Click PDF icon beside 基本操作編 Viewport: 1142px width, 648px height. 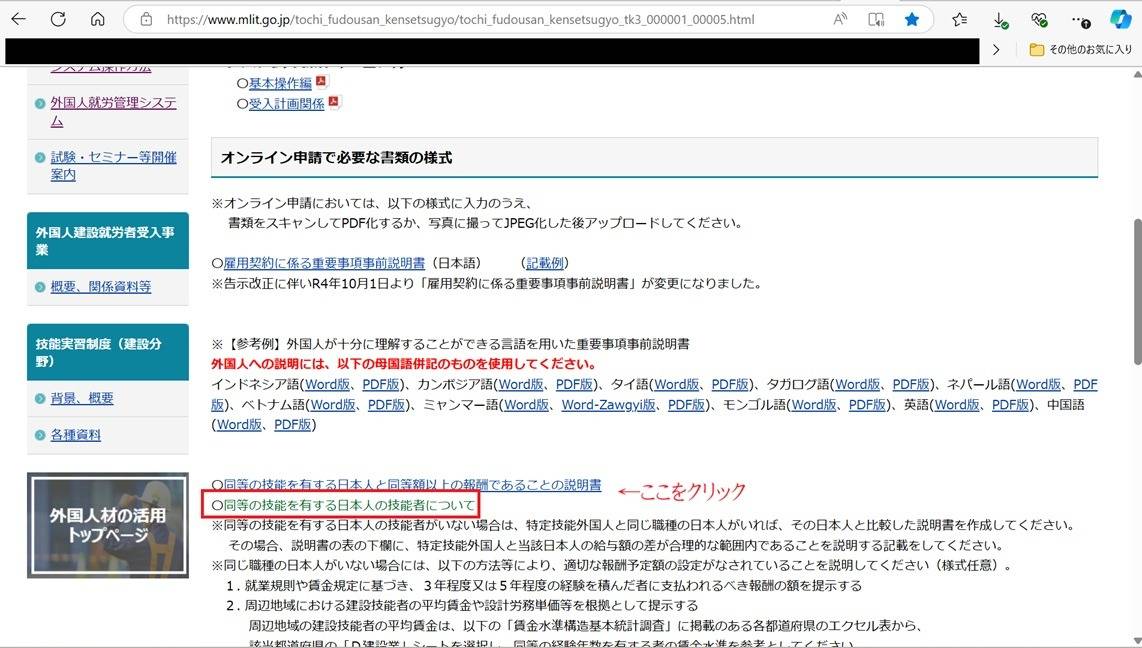click(x=321, y=82)
